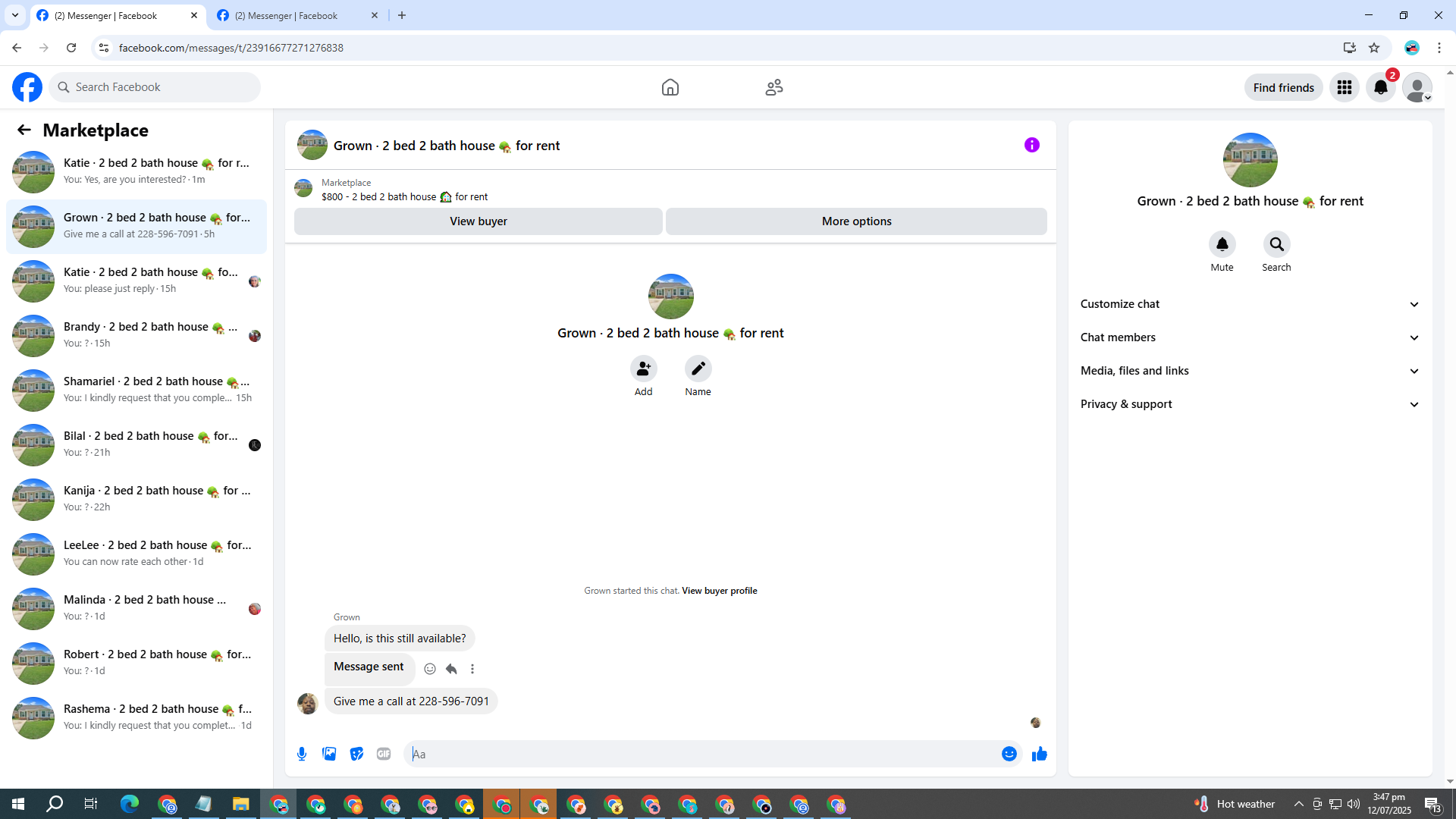This screenshot has height=819, width=1456.
Task: Open the View buyer profile link
Action: 719,591
